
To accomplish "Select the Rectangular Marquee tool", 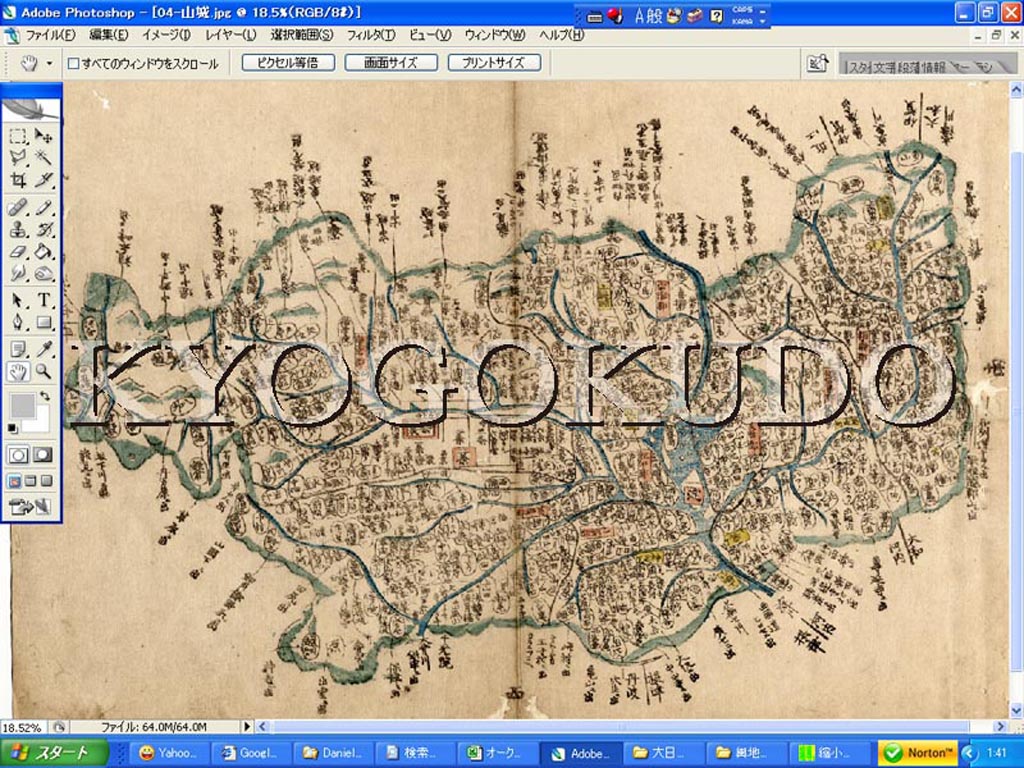I will click(x=18, y=136).
